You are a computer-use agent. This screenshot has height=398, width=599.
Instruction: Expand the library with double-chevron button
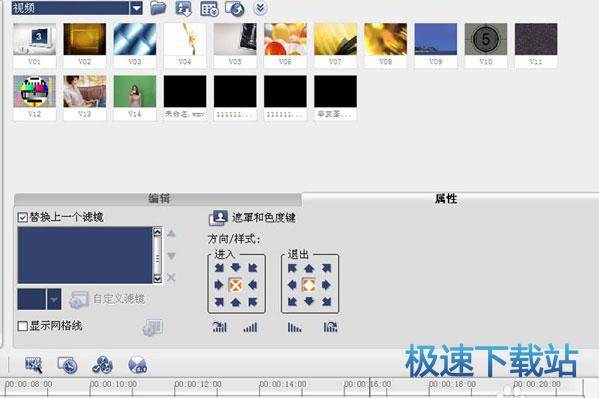(260, 8)
